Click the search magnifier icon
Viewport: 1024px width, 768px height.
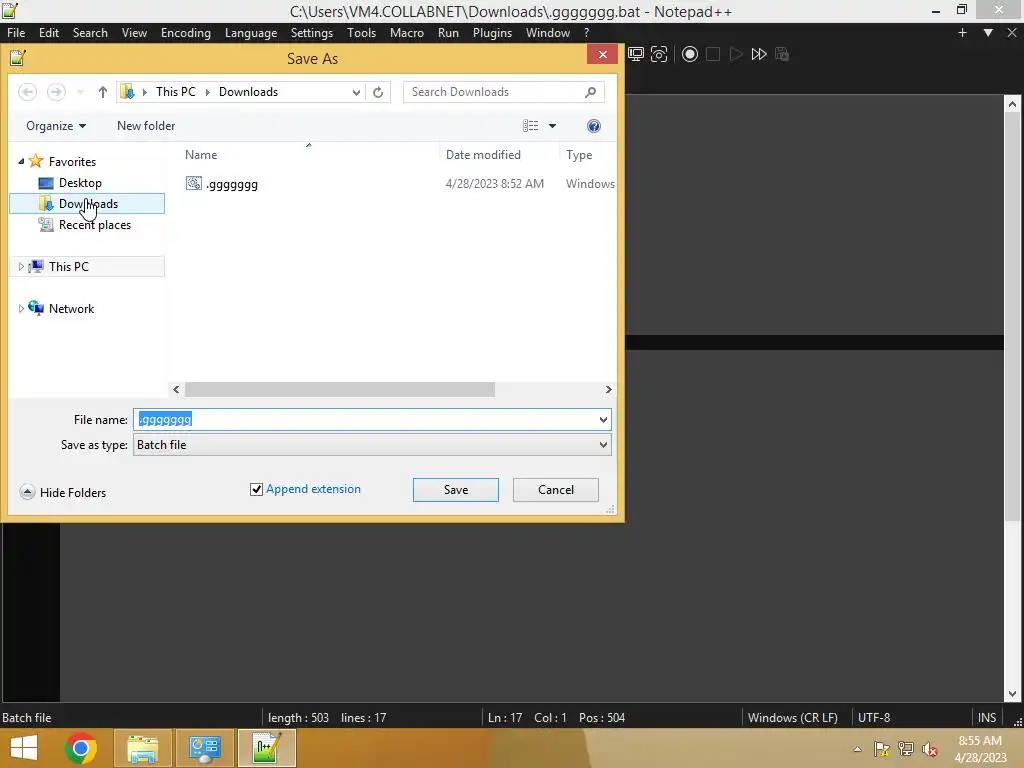coord(590,92)
